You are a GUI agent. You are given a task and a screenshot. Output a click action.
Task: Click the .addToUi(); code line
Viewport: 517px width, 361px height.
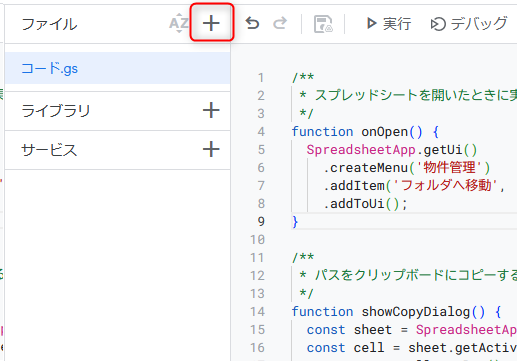[365, 204]
